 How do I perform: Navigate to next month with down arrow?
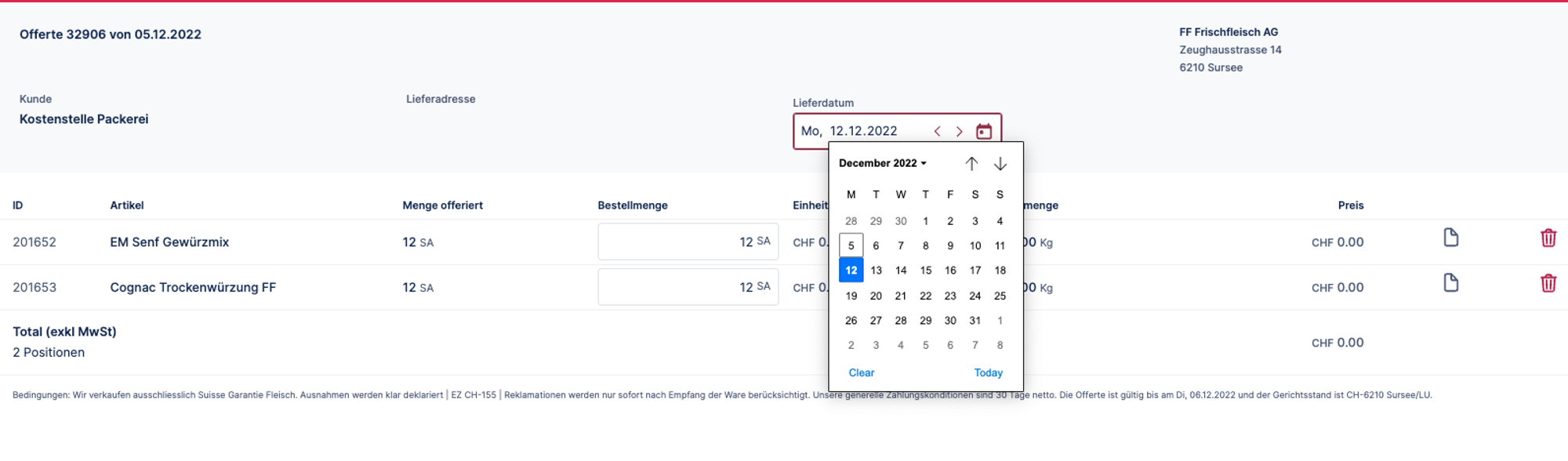click(1000, 163)
